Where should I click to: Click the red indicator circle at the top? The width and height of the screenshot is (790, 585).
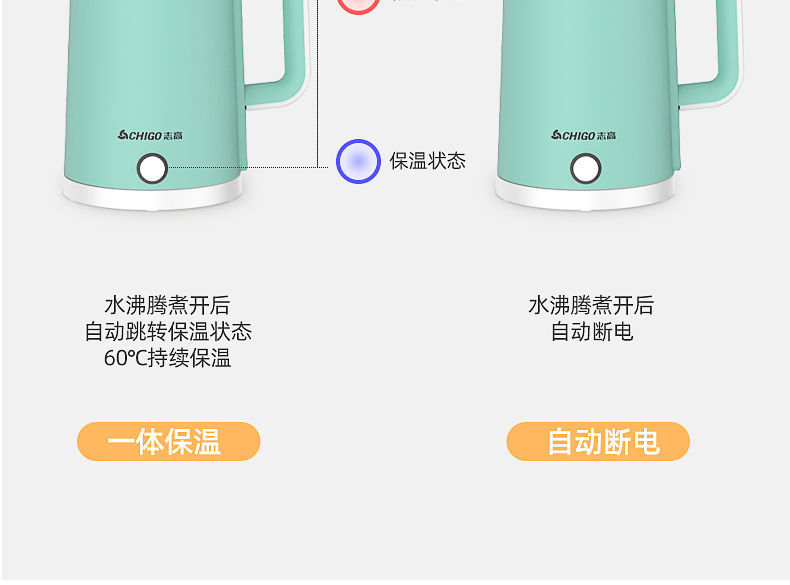(358, 6)
